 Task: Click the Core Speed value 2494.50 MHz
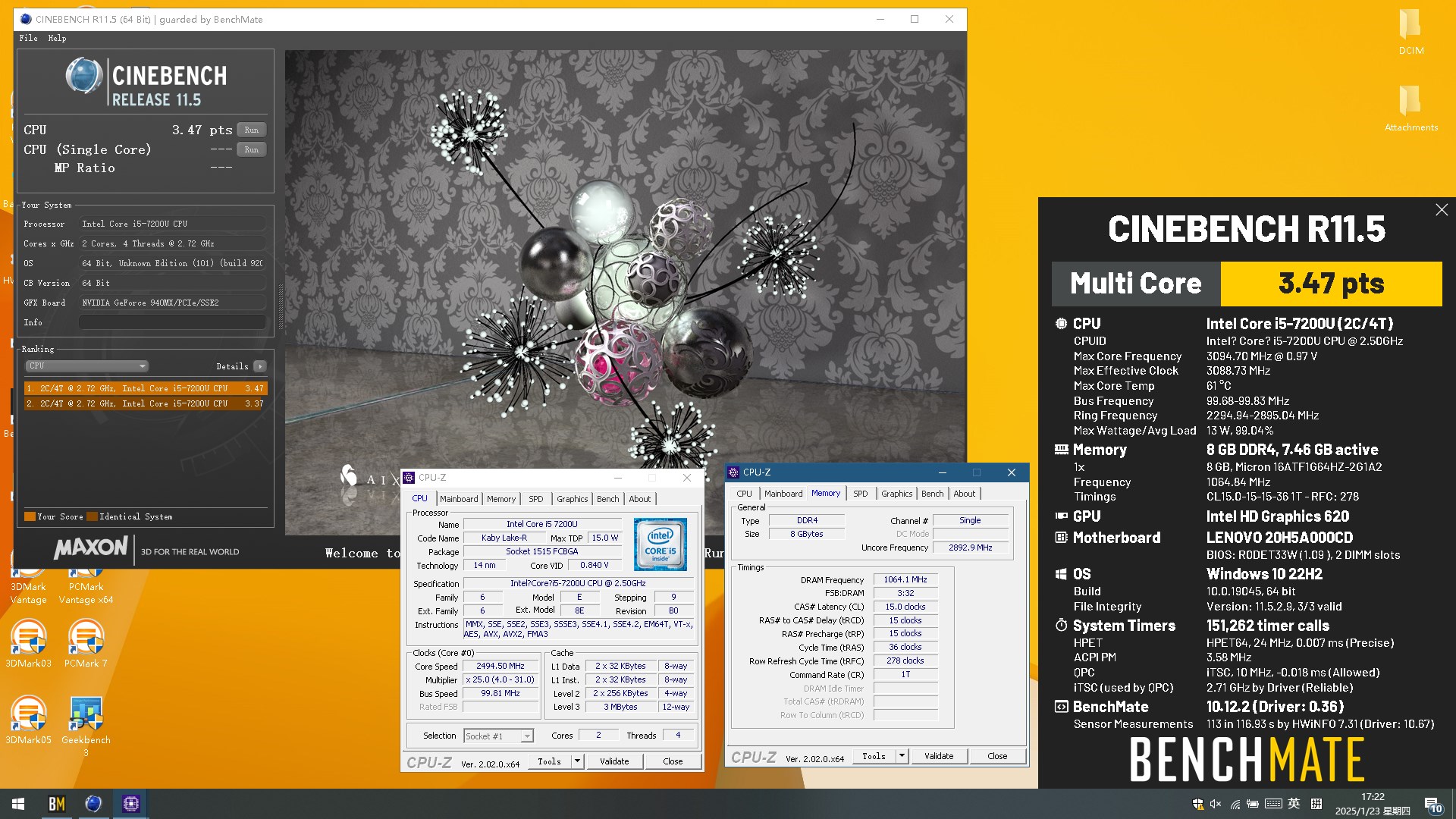point(500,666)
